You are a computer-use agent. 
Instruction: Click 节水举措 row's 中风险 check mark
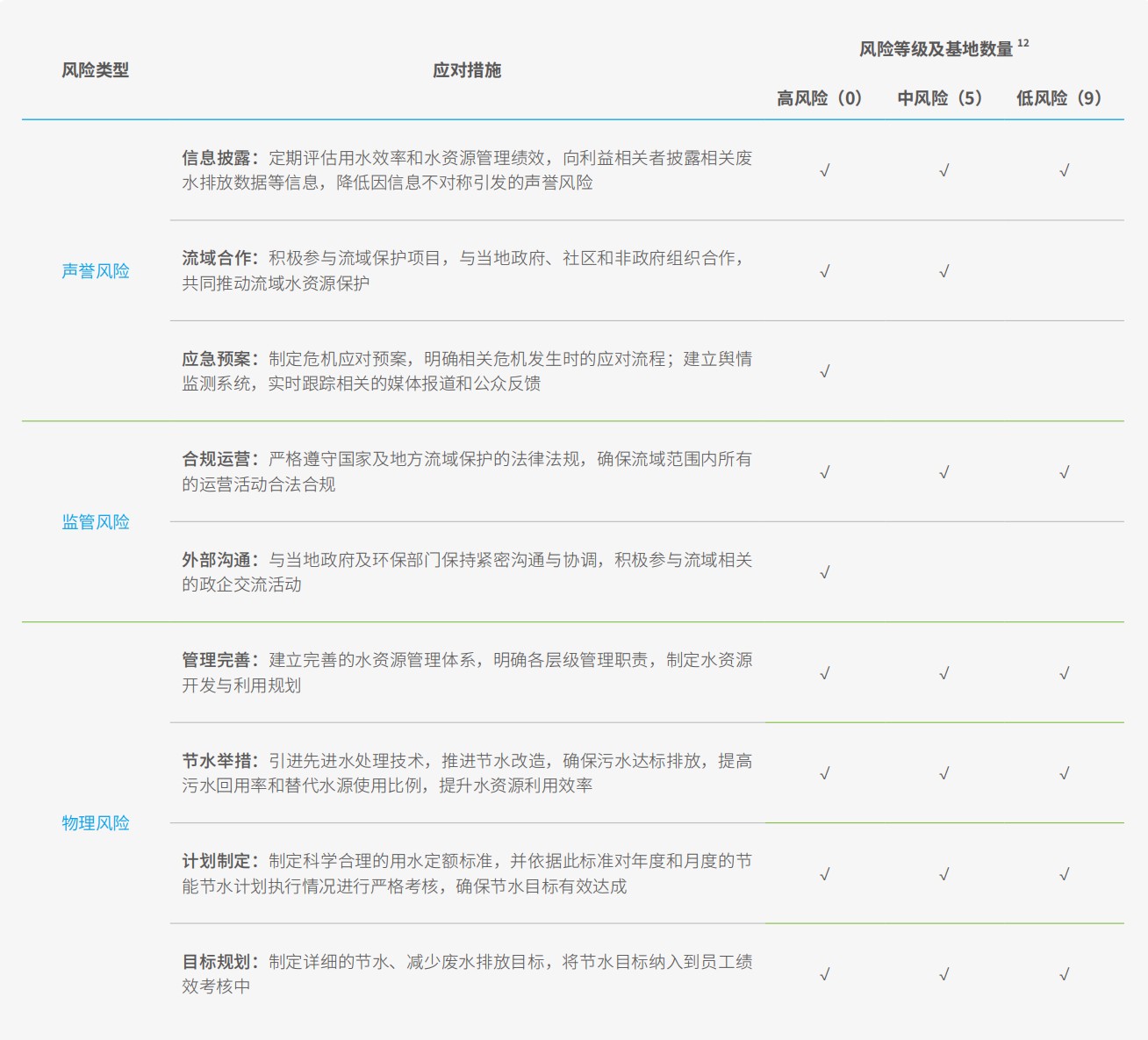point(944,773)
